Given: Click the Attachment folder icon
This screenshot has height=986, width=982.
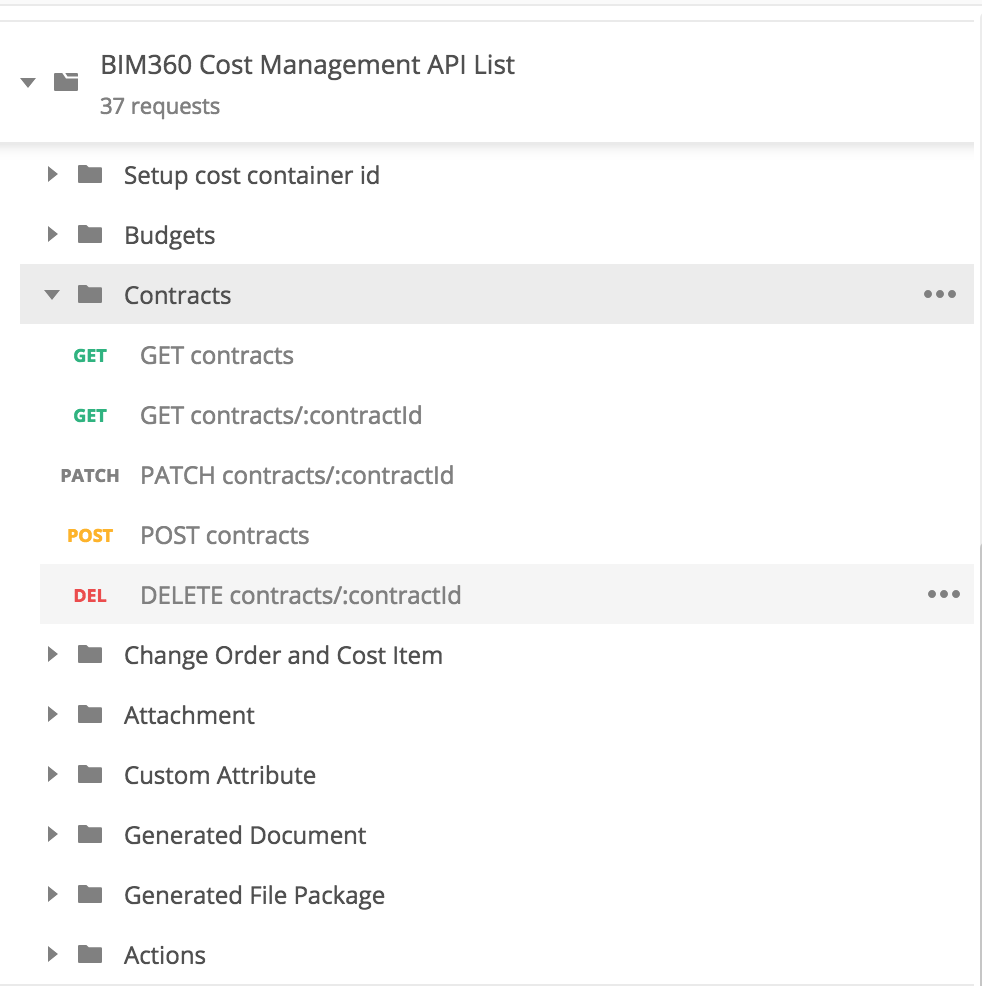Looking at the screenshot, I should 90,714.
